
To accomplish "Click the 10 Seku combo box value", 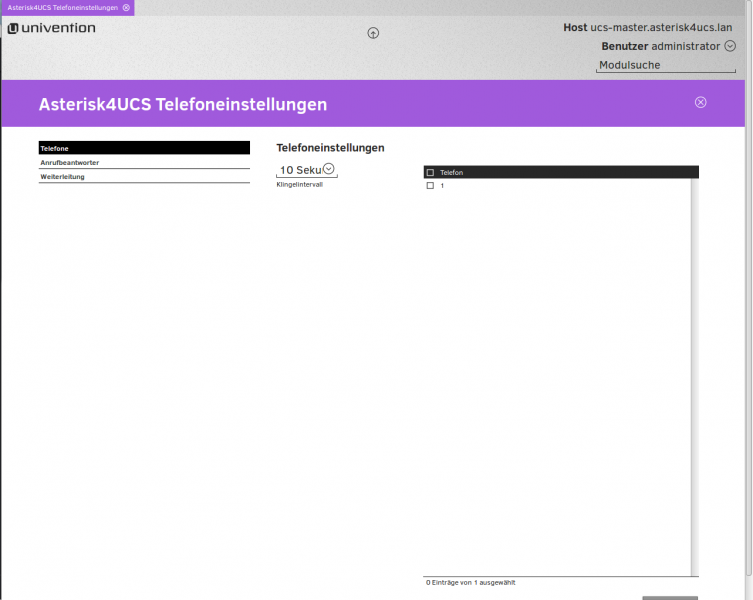I will click(301, 170).
